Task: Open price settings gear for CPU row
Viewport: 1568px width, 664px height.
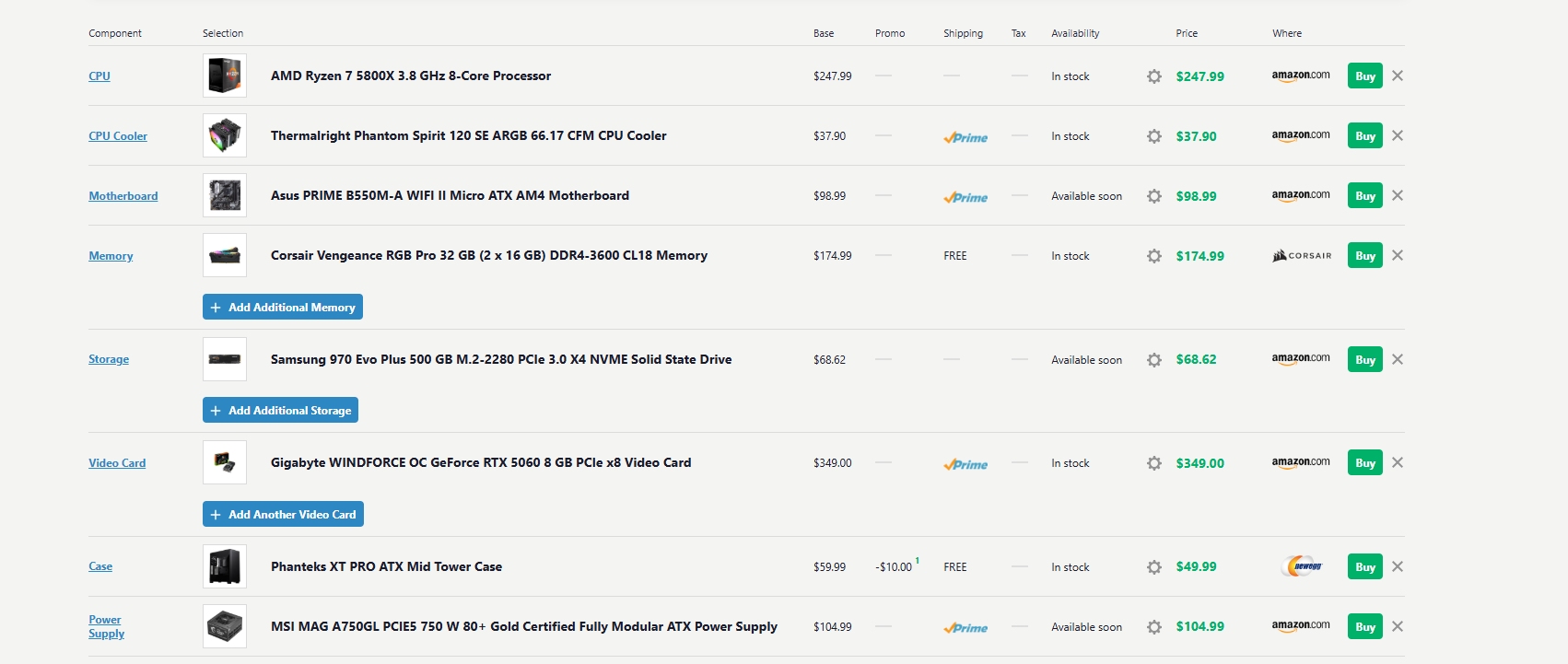Action: [1153, 76]
